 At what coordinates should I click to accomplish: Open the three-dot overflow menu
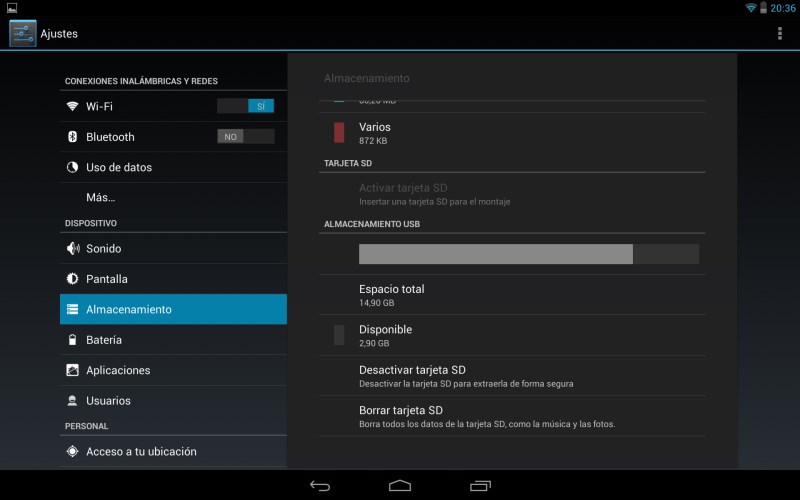780,34
